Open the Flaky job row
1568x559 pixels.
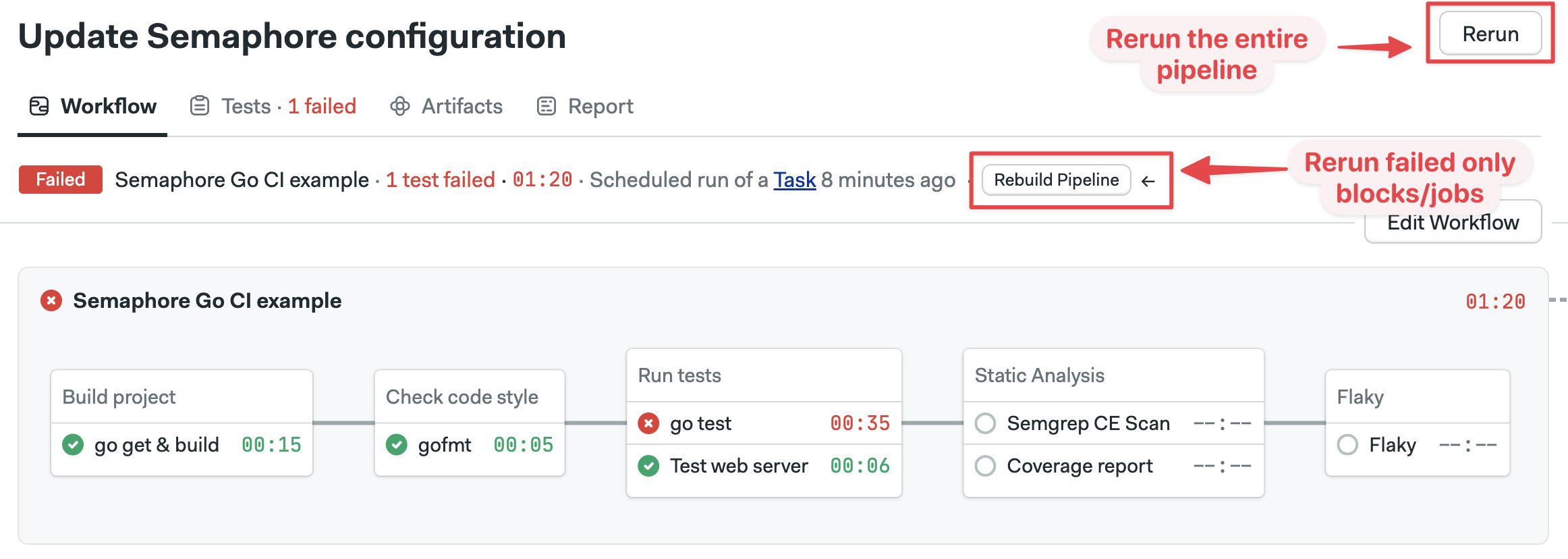1417,445
